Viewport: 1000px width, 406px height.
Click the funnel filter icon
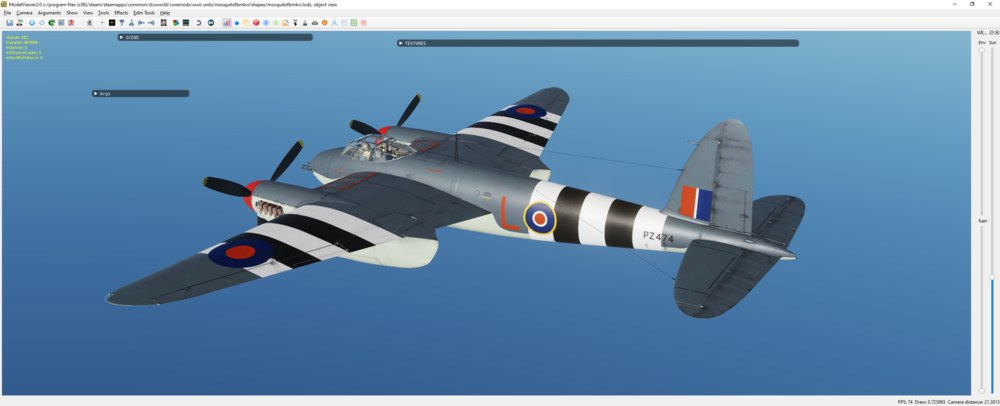(x=122, y=22)
